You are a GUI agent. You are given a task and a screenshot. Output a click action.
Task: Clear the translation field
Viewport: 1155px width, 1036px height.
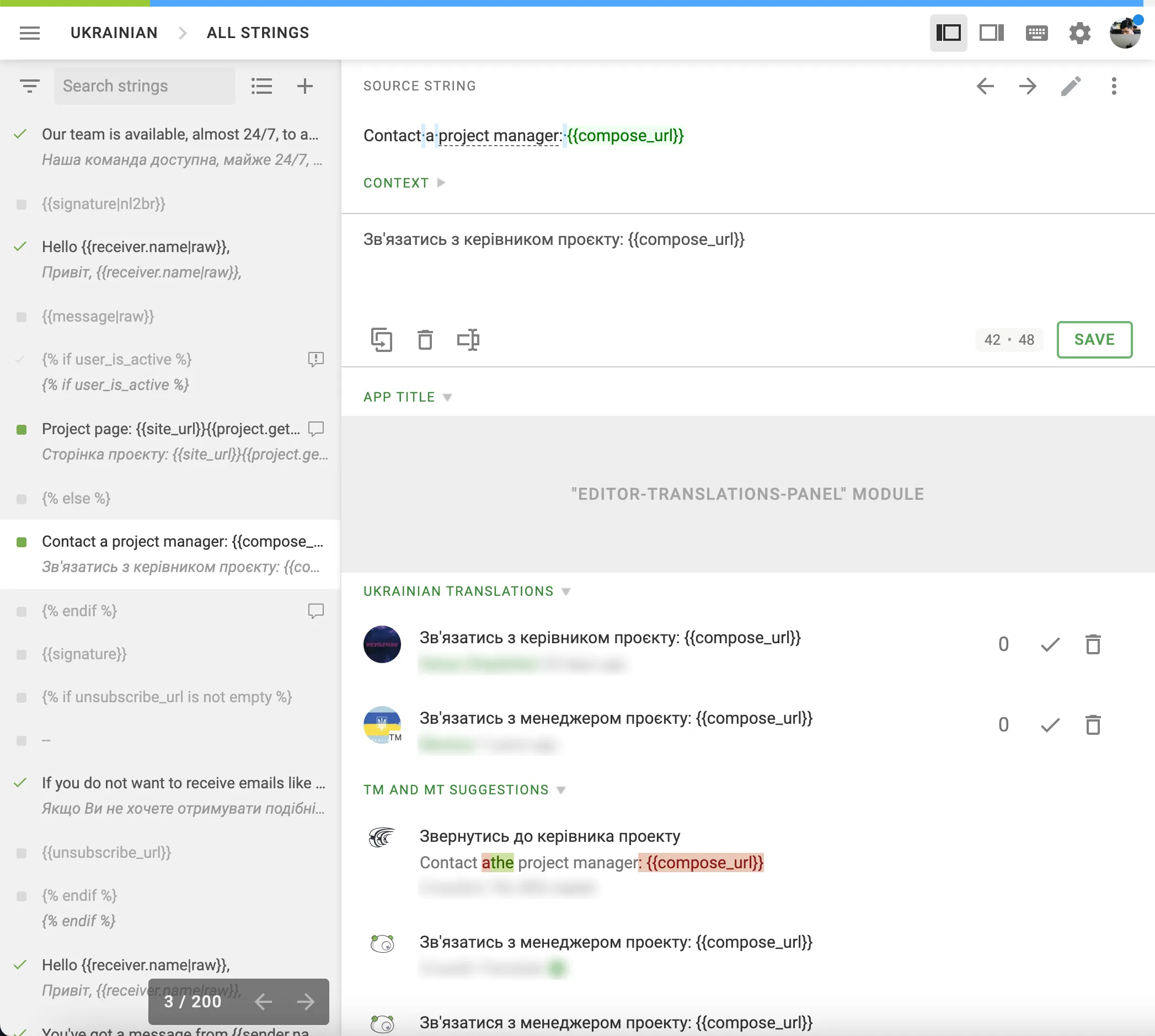[426, 340]
